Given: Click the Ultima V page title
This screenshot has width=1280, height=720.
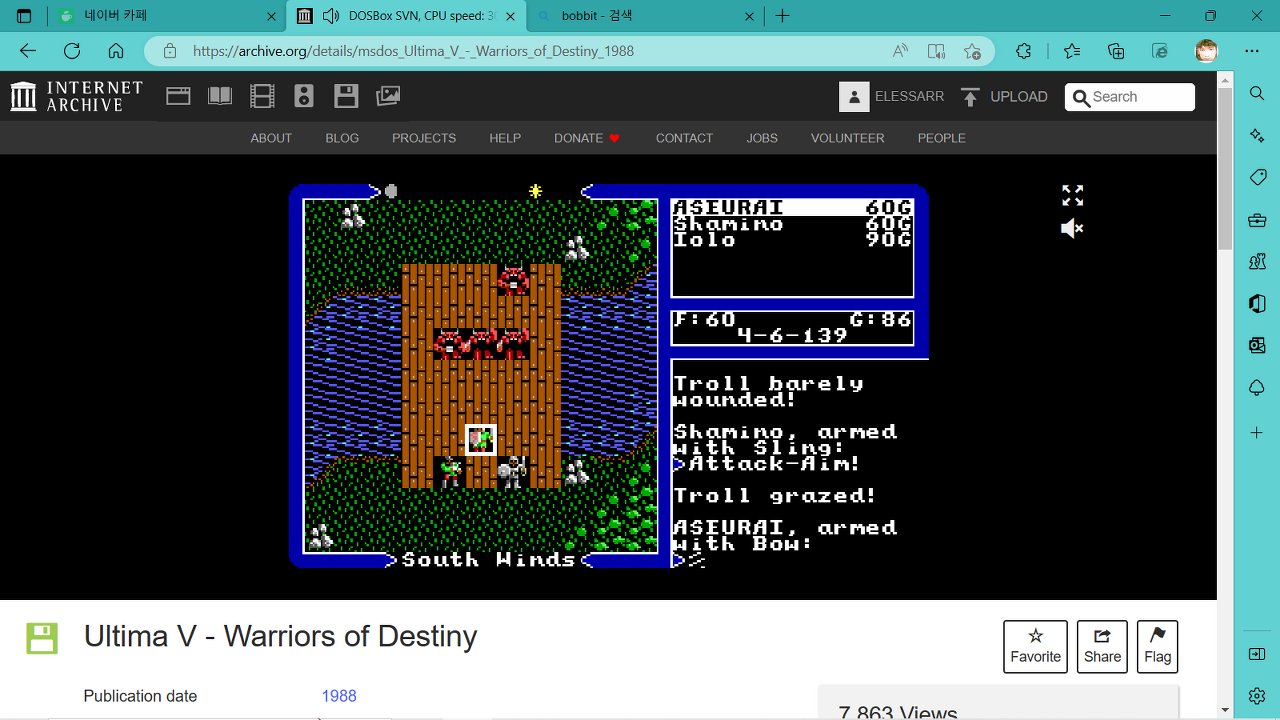Looking at the screenshot, I should 281,636.
